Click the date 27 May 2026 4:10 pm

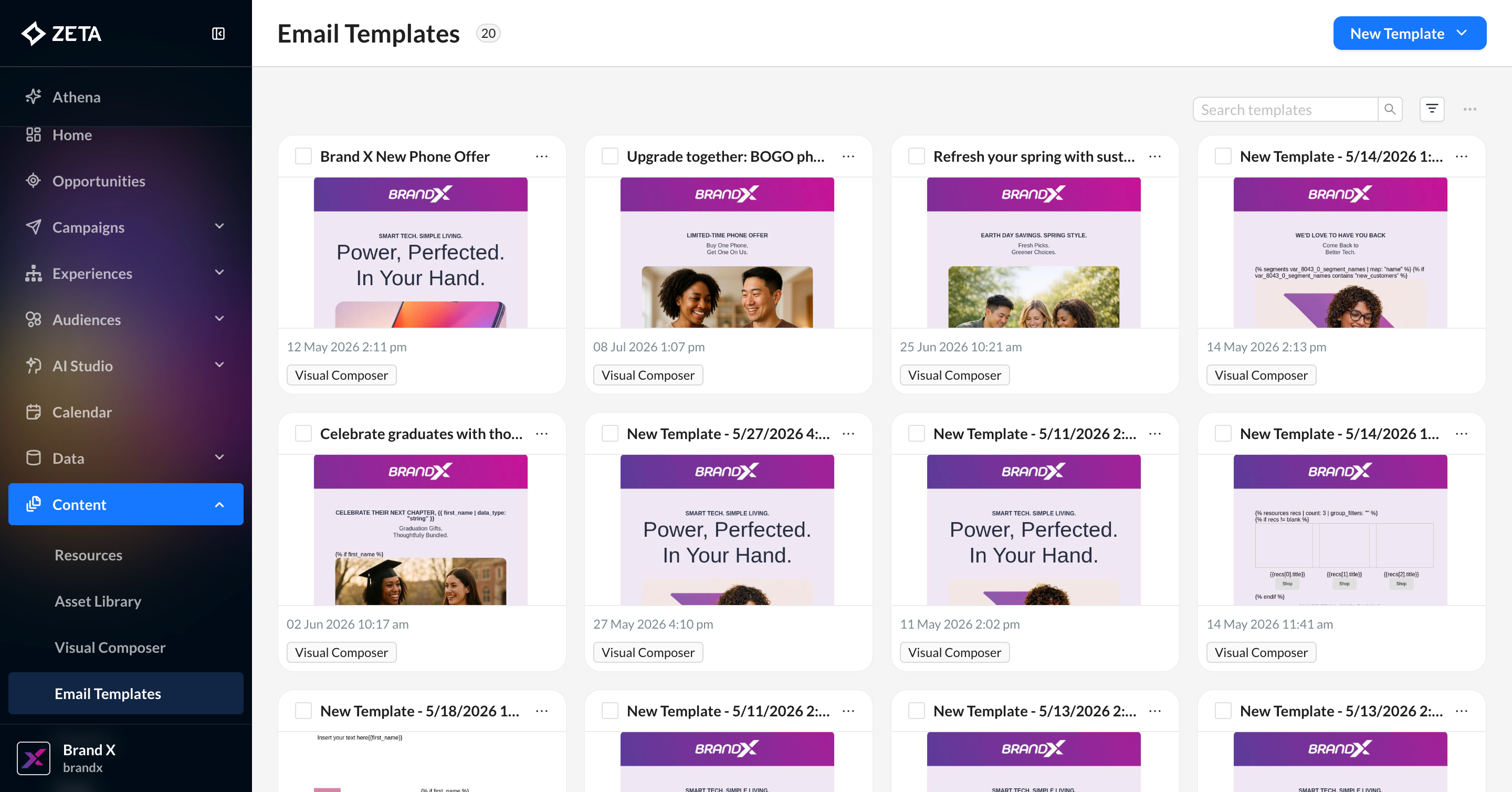pos(653,624)
